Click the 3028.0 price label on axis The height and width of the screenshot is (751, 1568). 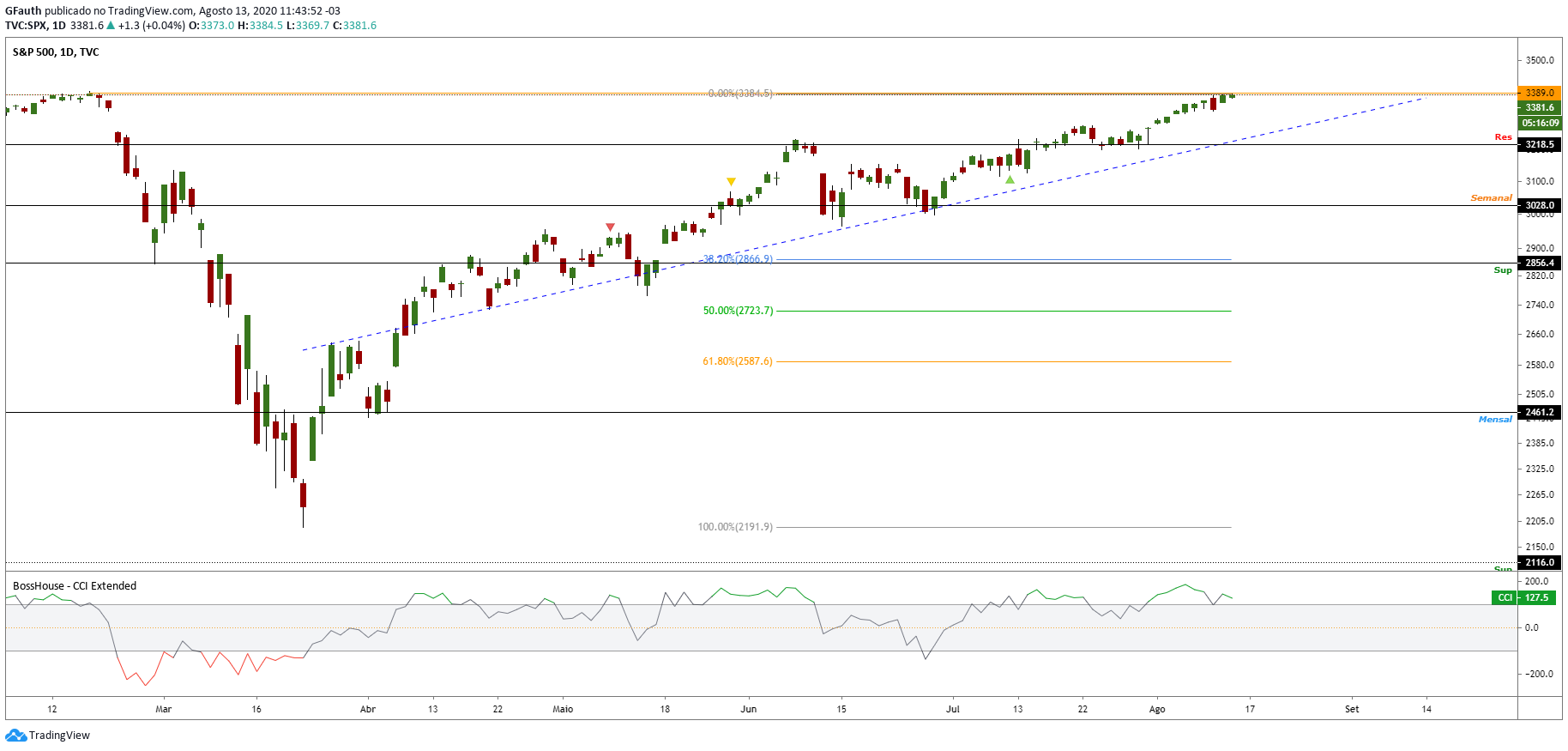point(1540,205)
